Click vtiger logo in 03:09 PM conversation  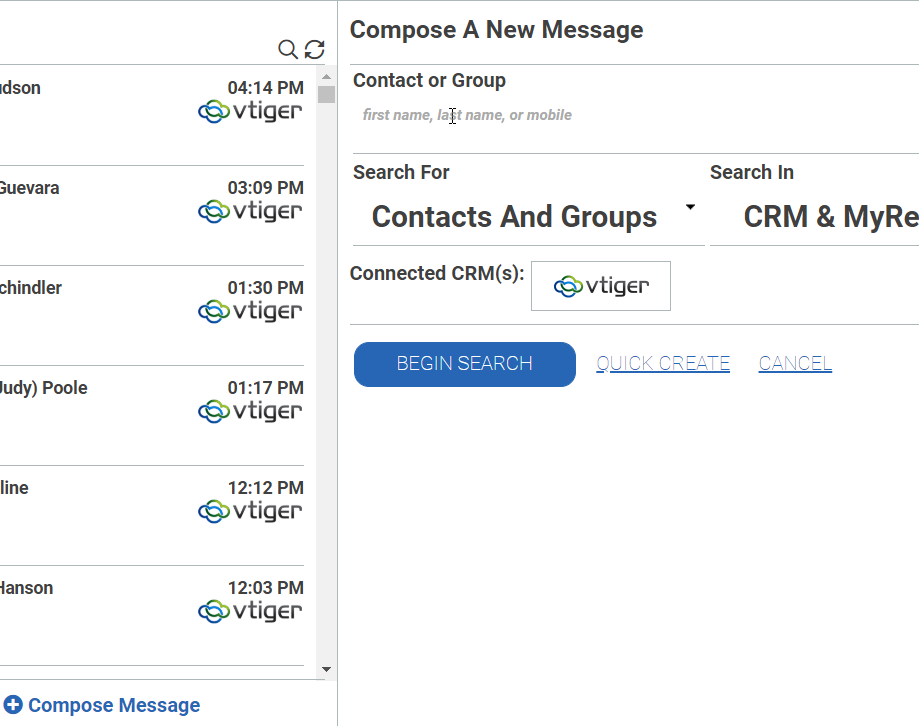point(250,211)
